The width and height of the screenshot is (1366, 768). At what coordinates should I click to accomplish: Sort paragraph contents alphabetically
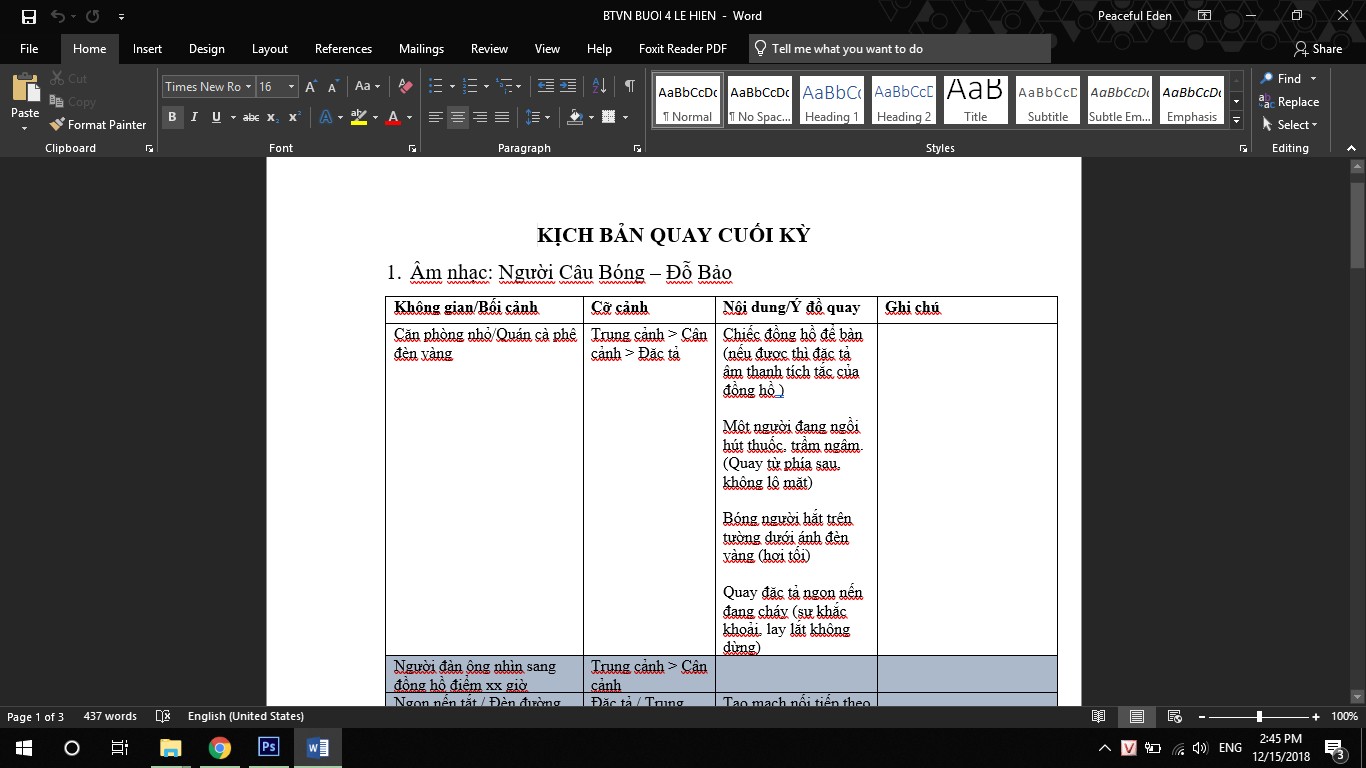(x=599, y=86)
